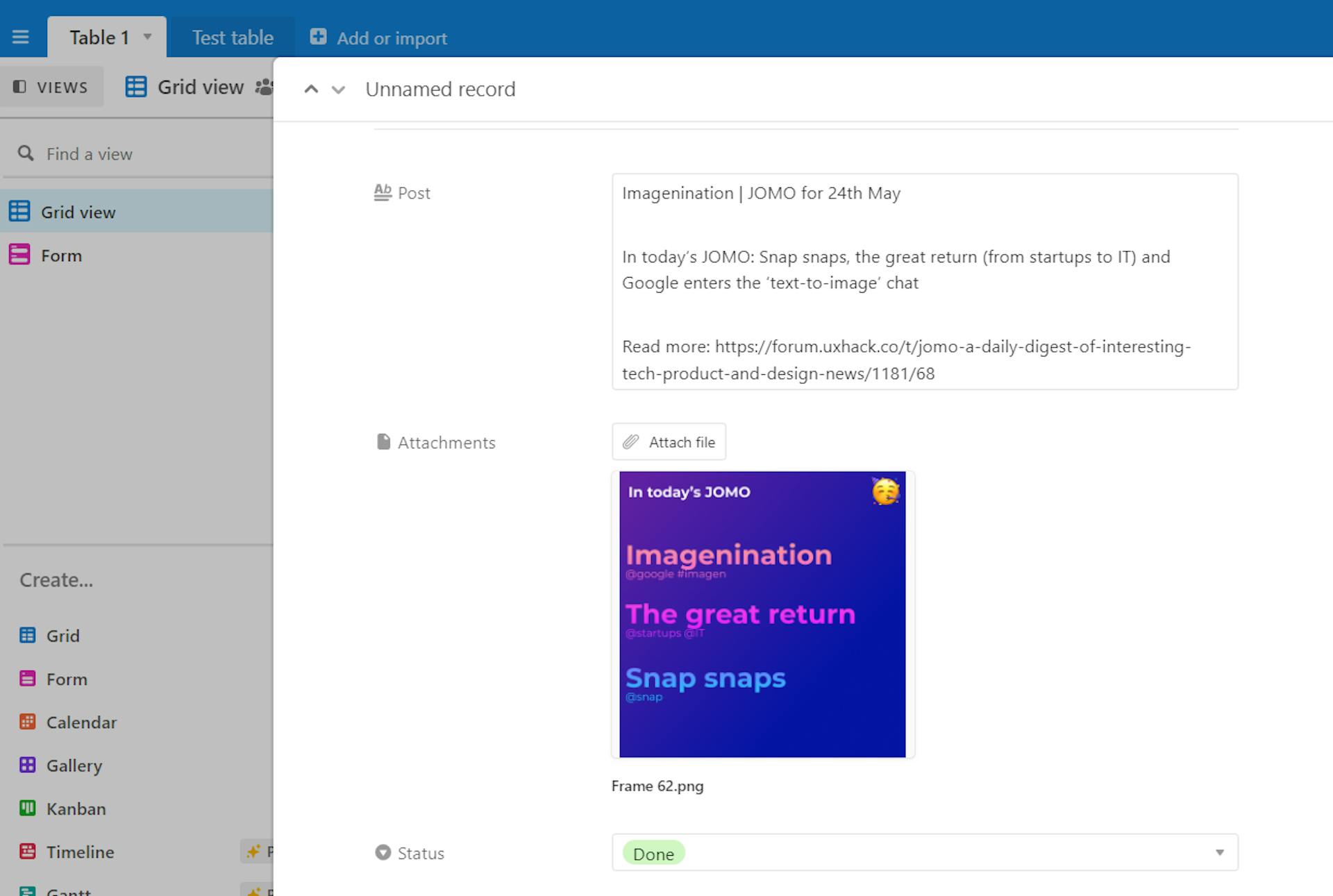Select the Form view in sidebar

(x=61, y=255)
